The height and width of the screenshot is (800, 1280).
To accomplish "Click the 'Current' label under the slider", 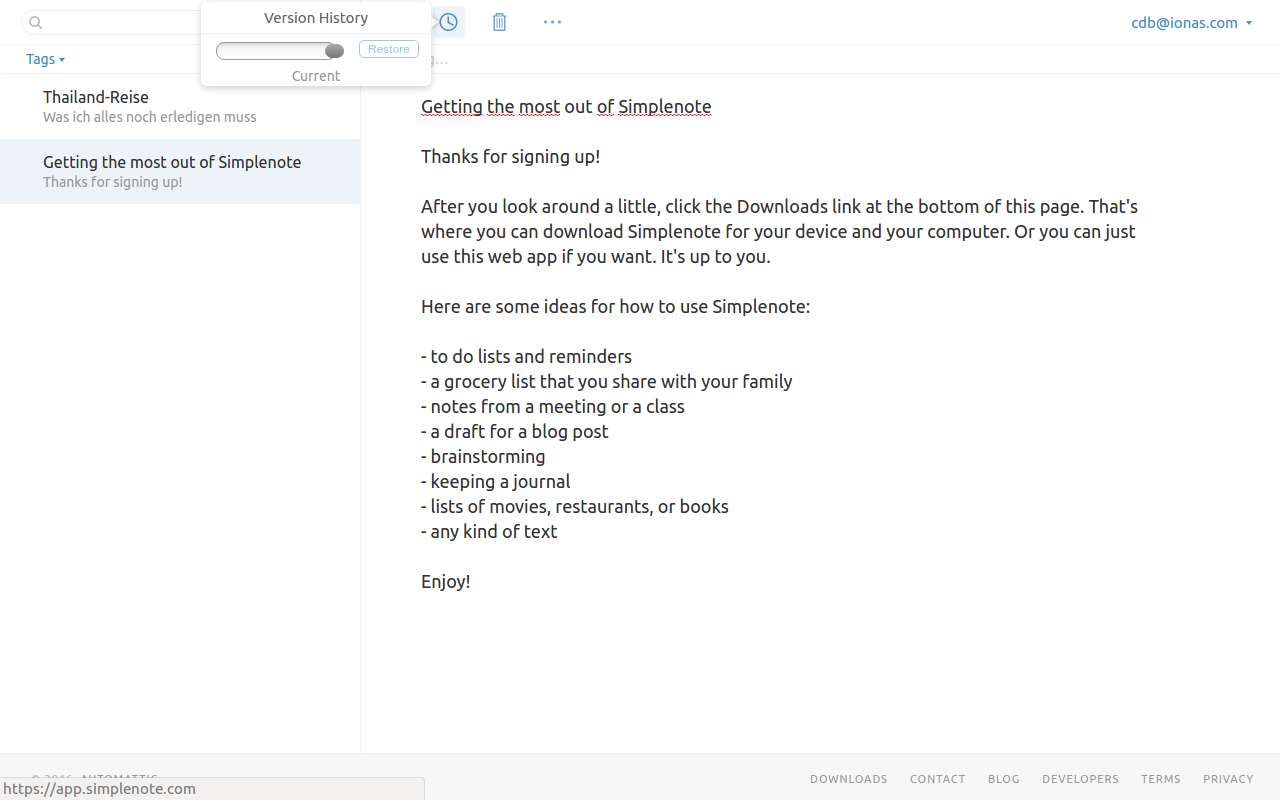I will pyautogui.click(x=316, y=76).
